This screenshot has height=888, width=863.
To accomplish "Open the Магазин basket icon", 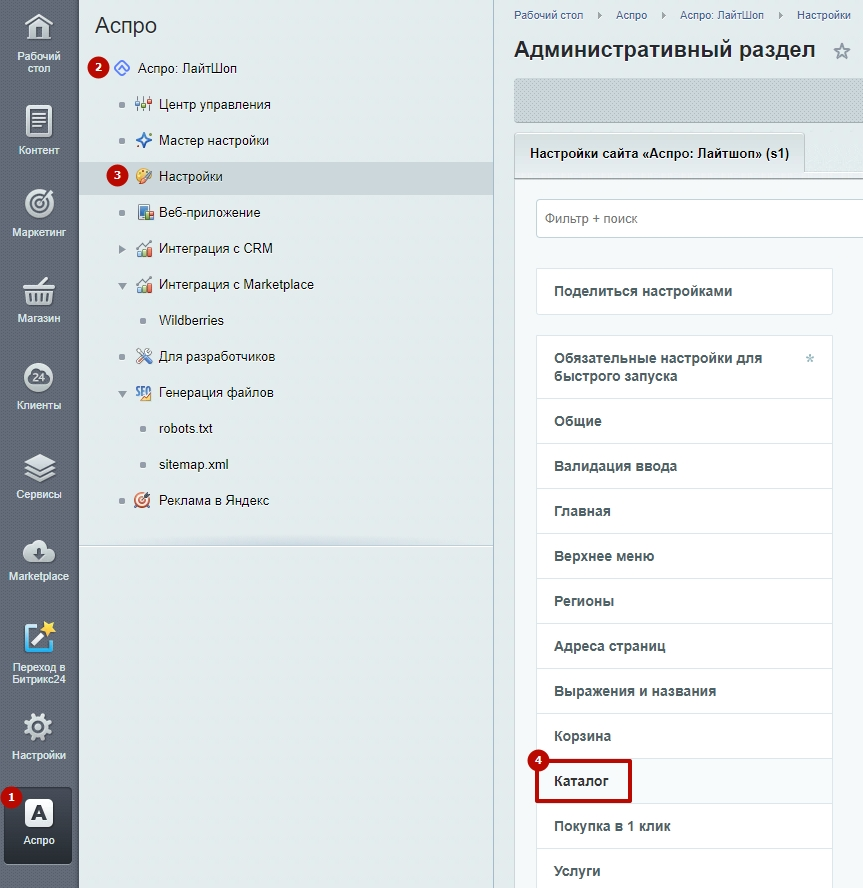I will (x=38, y=293).
